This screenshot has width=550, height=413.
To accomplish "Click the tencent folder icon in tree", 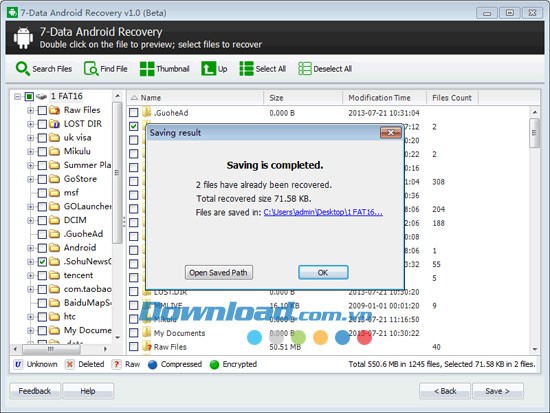I will click(54, 275).
